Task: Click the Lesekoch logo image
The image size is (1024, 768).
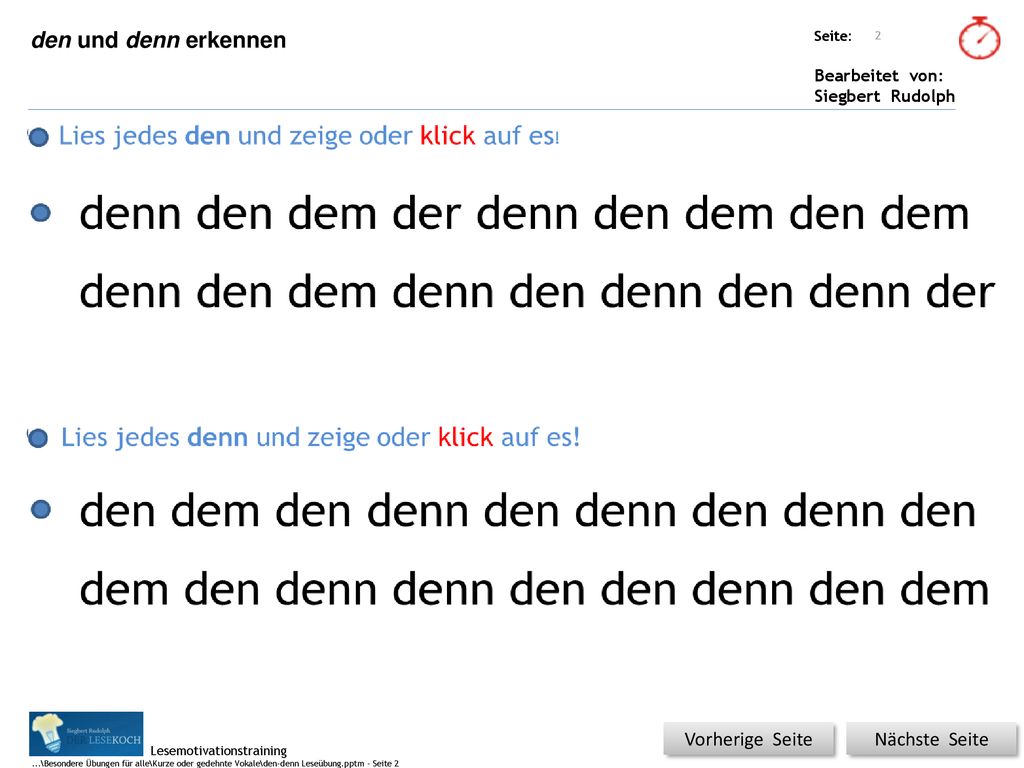Action: click(x=86, y=733)
